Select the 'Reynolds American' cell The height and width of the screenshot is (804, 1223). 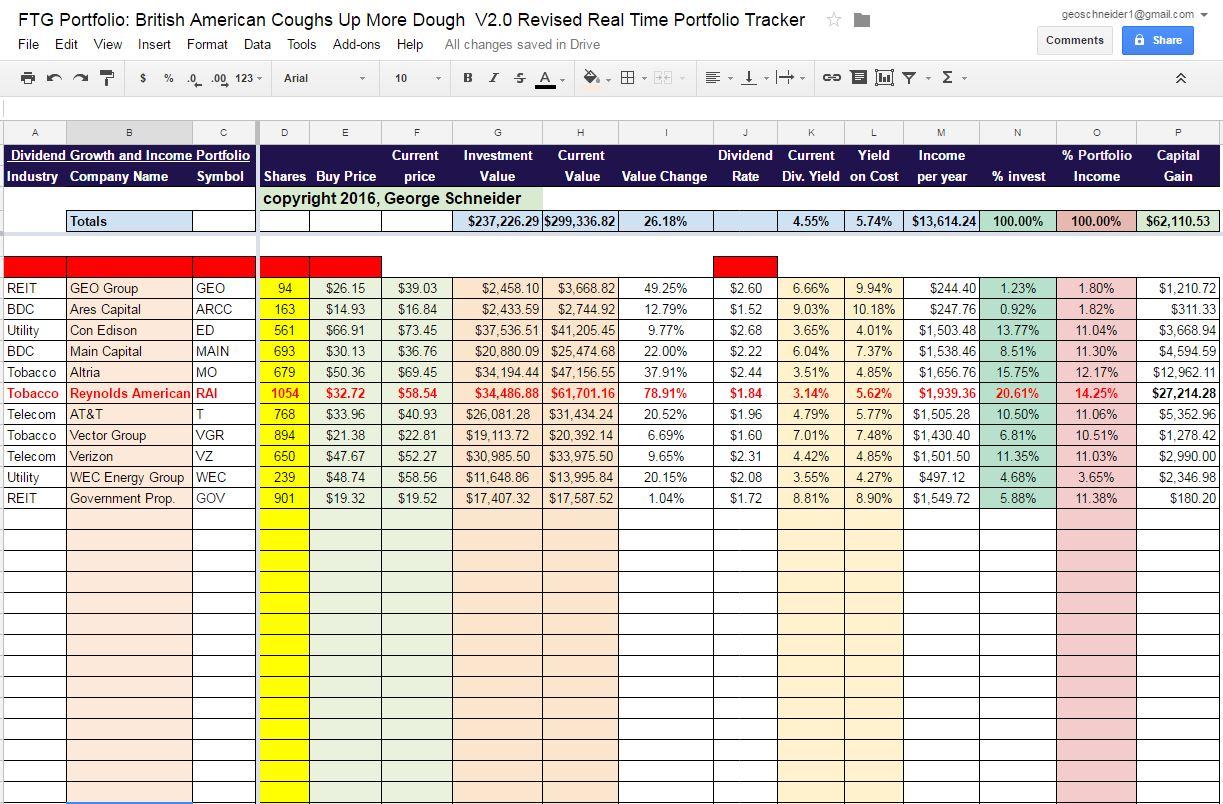(129, 393)
